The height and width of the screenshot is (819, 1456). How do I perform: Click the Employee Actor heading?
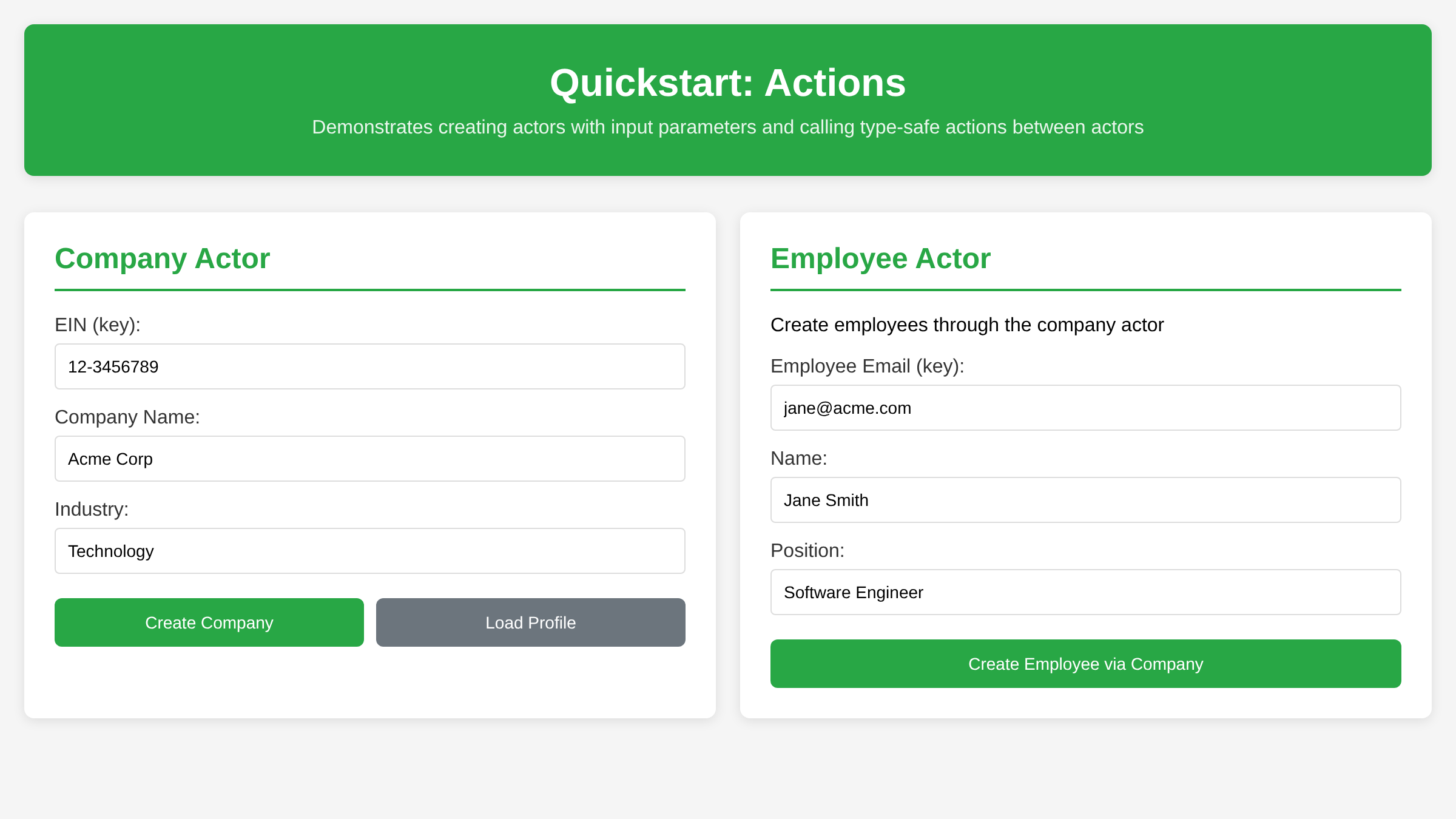click(x=880, y=258)
